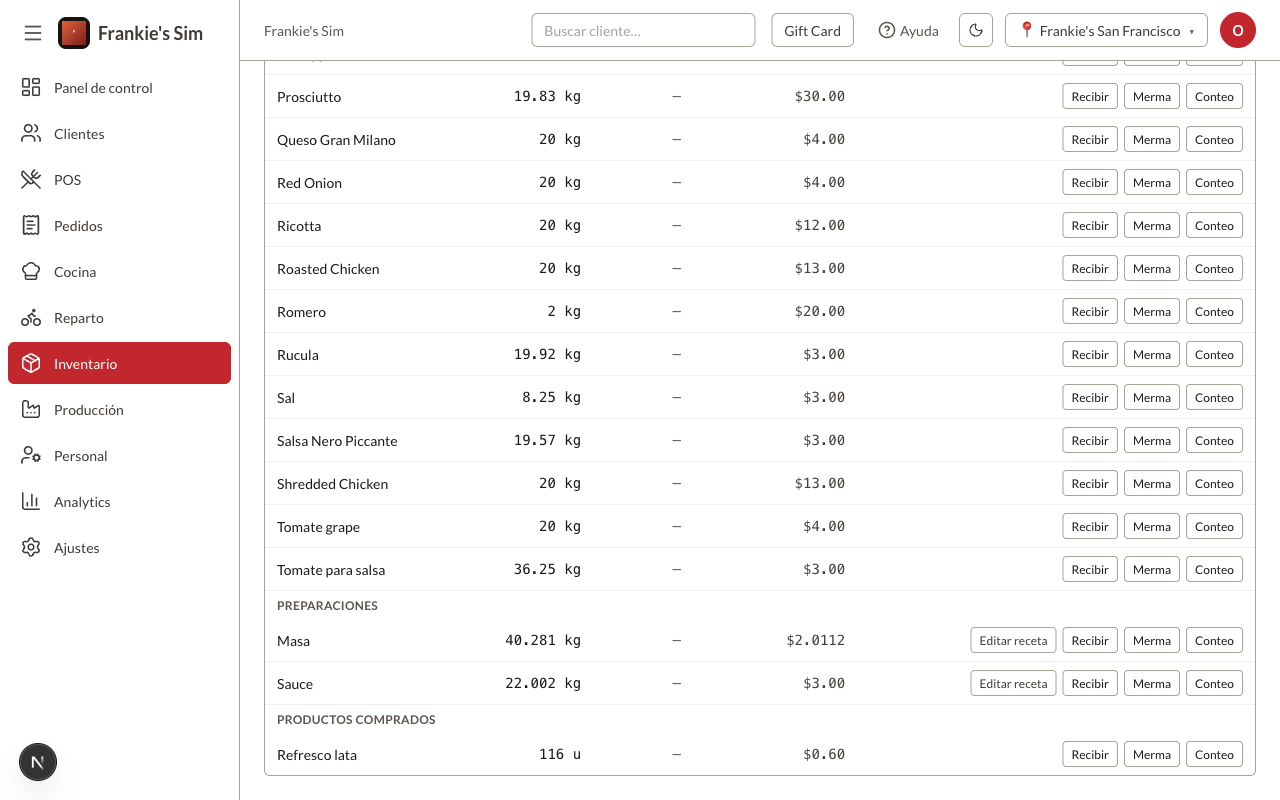Click the POS utensils icon

click(31, 179)
